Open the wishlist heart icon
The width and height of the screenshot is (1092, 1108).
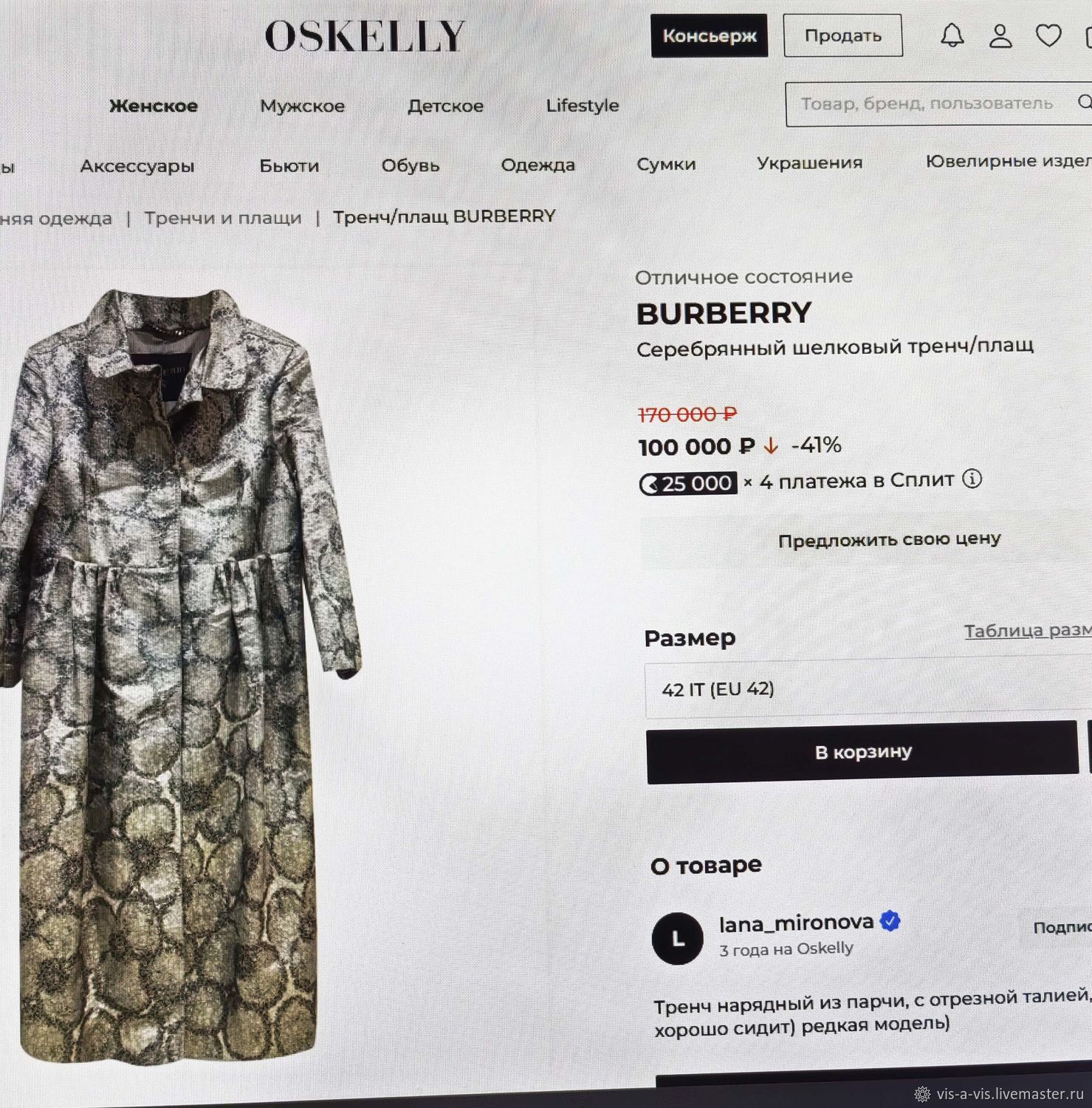pyautogui.click(x=1048, y=35)
